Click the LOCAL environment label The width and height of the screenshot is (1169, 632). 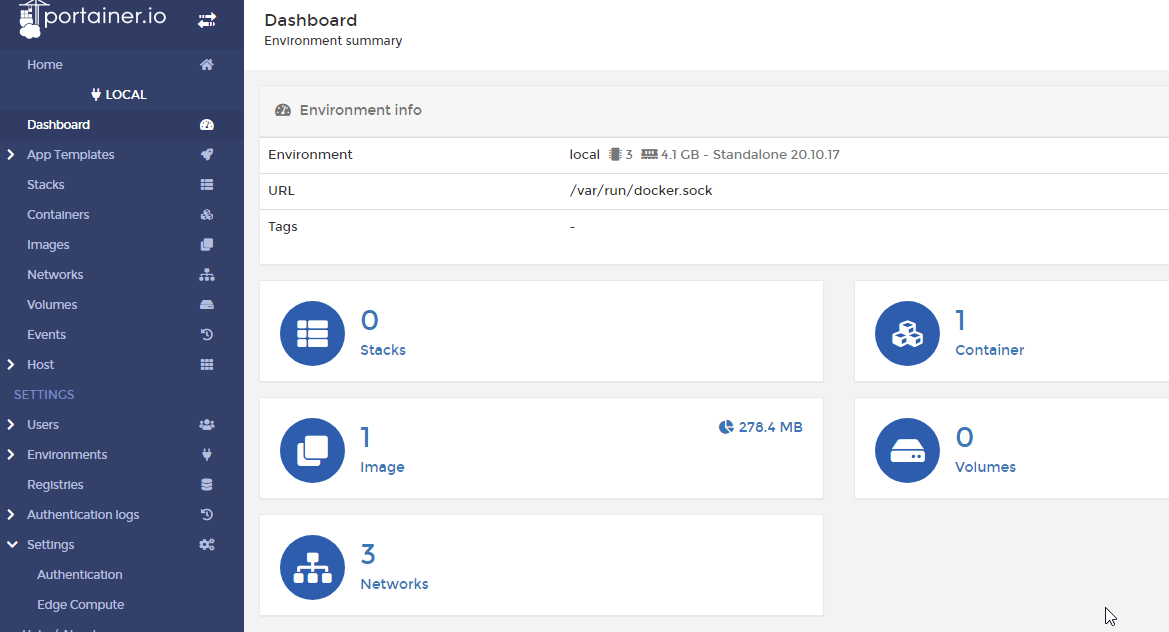click(119, 95)
